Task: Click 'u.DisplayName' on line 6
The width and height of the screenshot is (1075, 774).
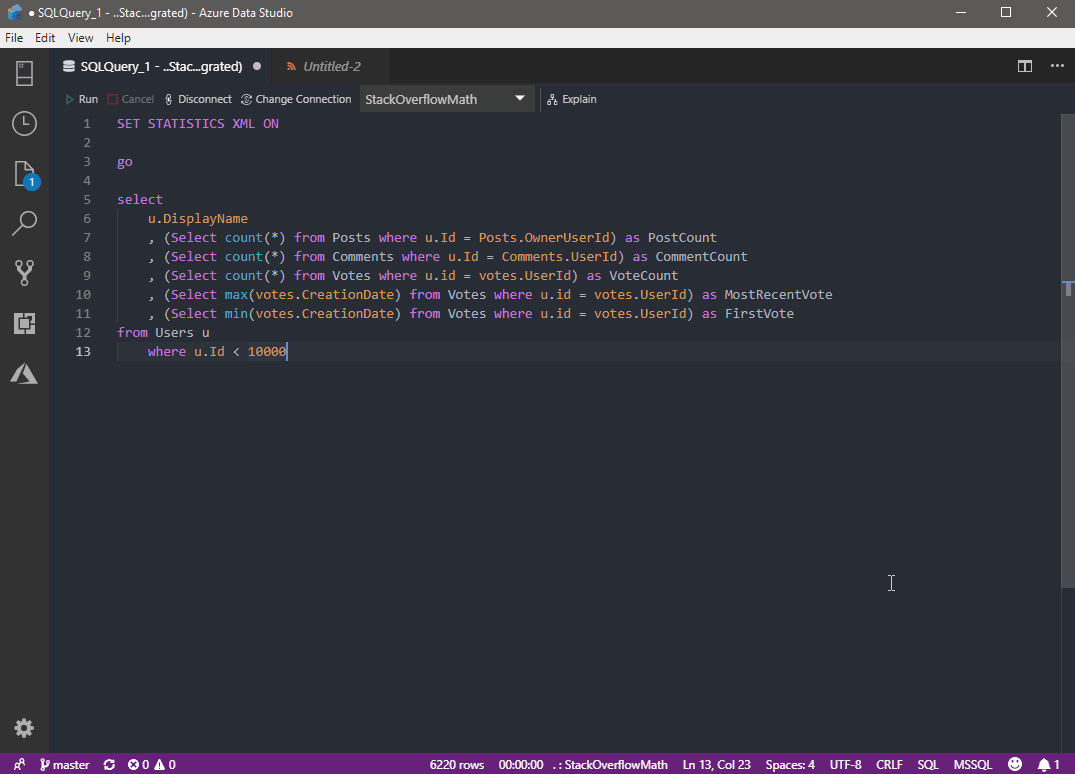Action: [x=197, y=219]
